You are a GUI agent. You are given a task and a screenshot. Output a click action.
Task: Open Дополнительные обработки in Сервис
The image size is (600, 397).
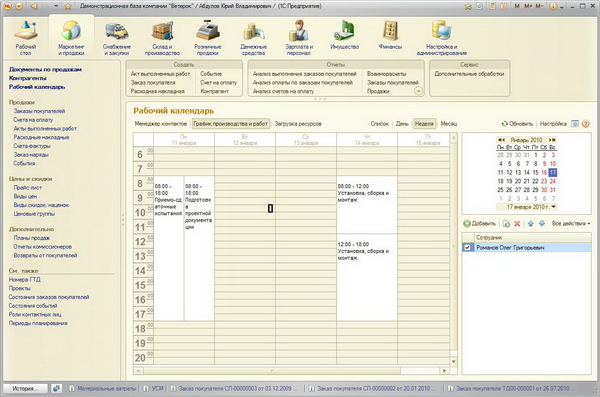point(469,74)
